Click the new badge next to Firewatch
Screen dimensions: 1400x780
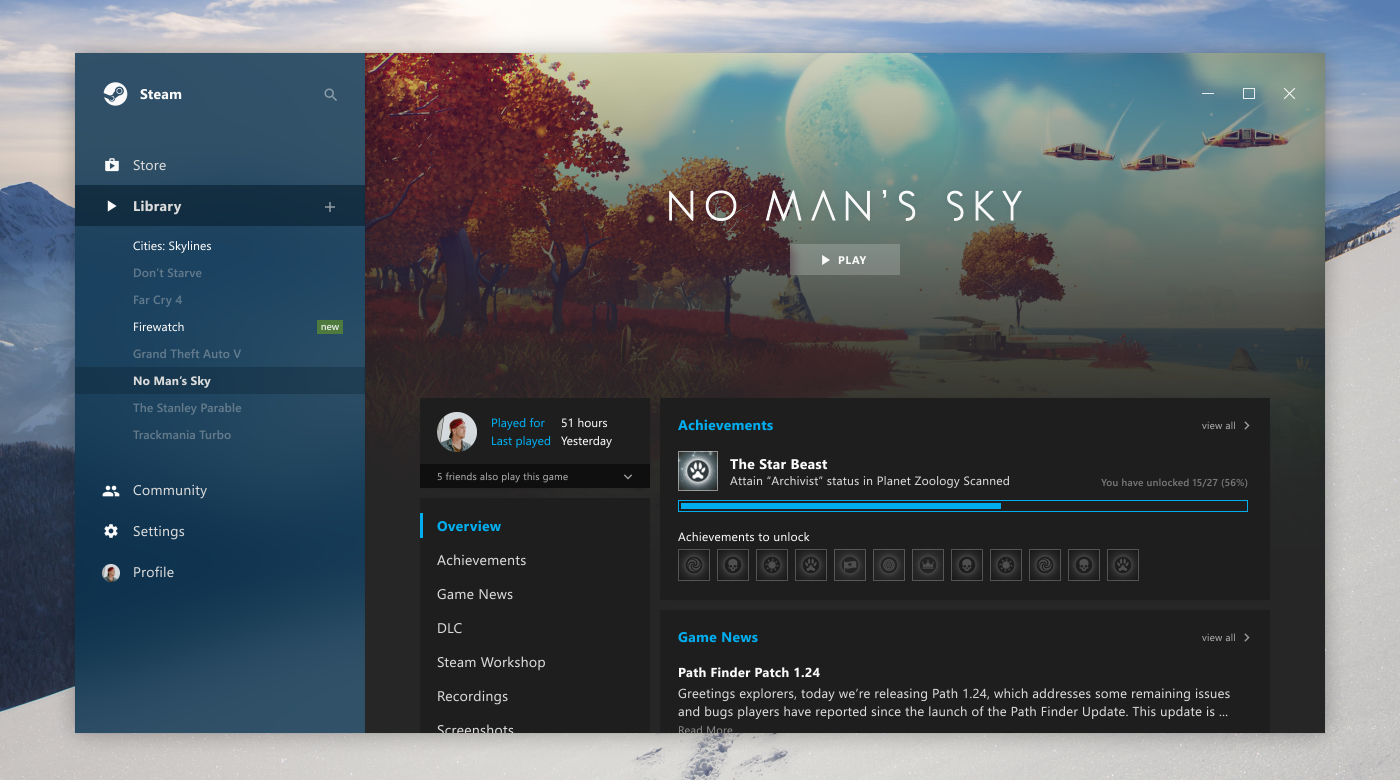tap(330, 327)
